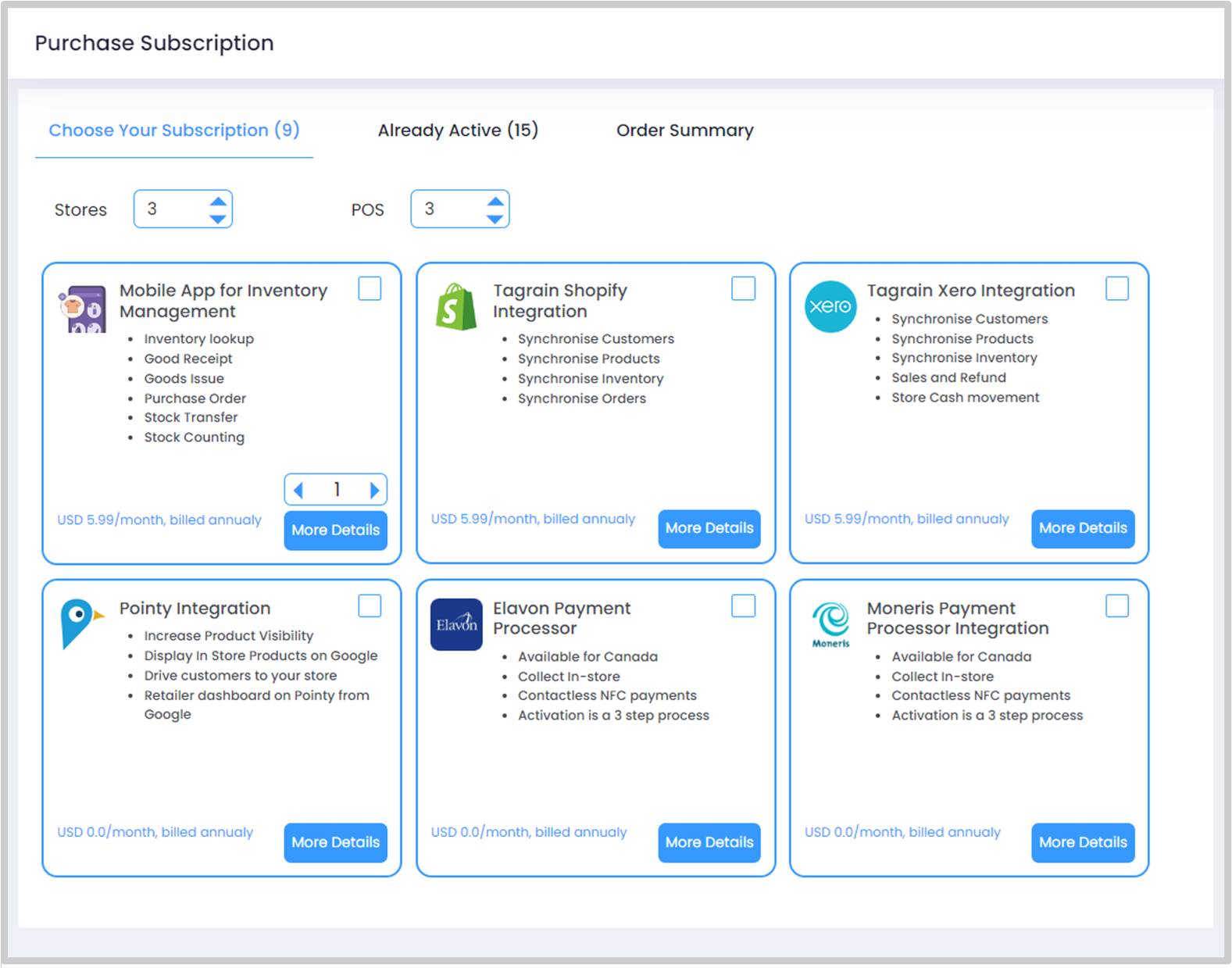Click the Pointy bird logo icon
Viewport: 1232px width, 968px height.
click(80, 623)
